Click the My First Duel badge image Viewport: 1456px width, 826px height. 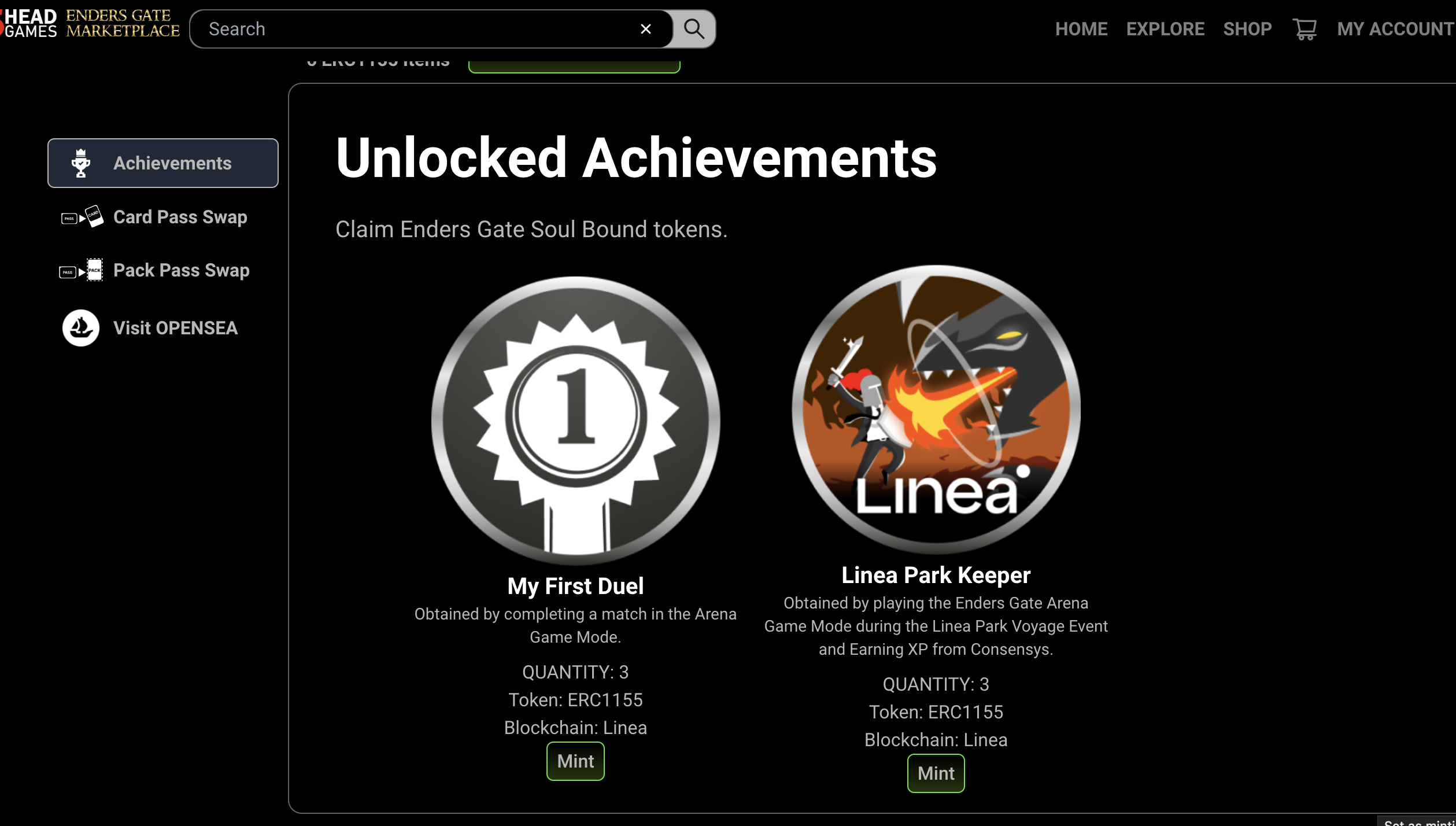coord(575,421)
